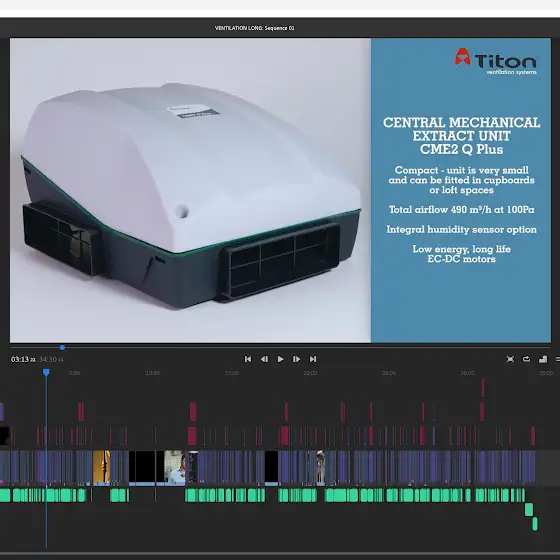Jump to the sequence end with the skip-forward icon
This screenshot has width=560, height=560.
tap(313, 359)
